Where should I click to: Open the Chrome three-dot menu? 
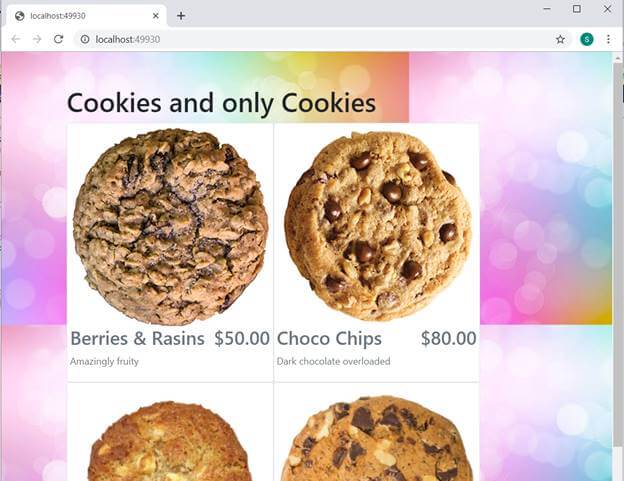coord(608,39)
